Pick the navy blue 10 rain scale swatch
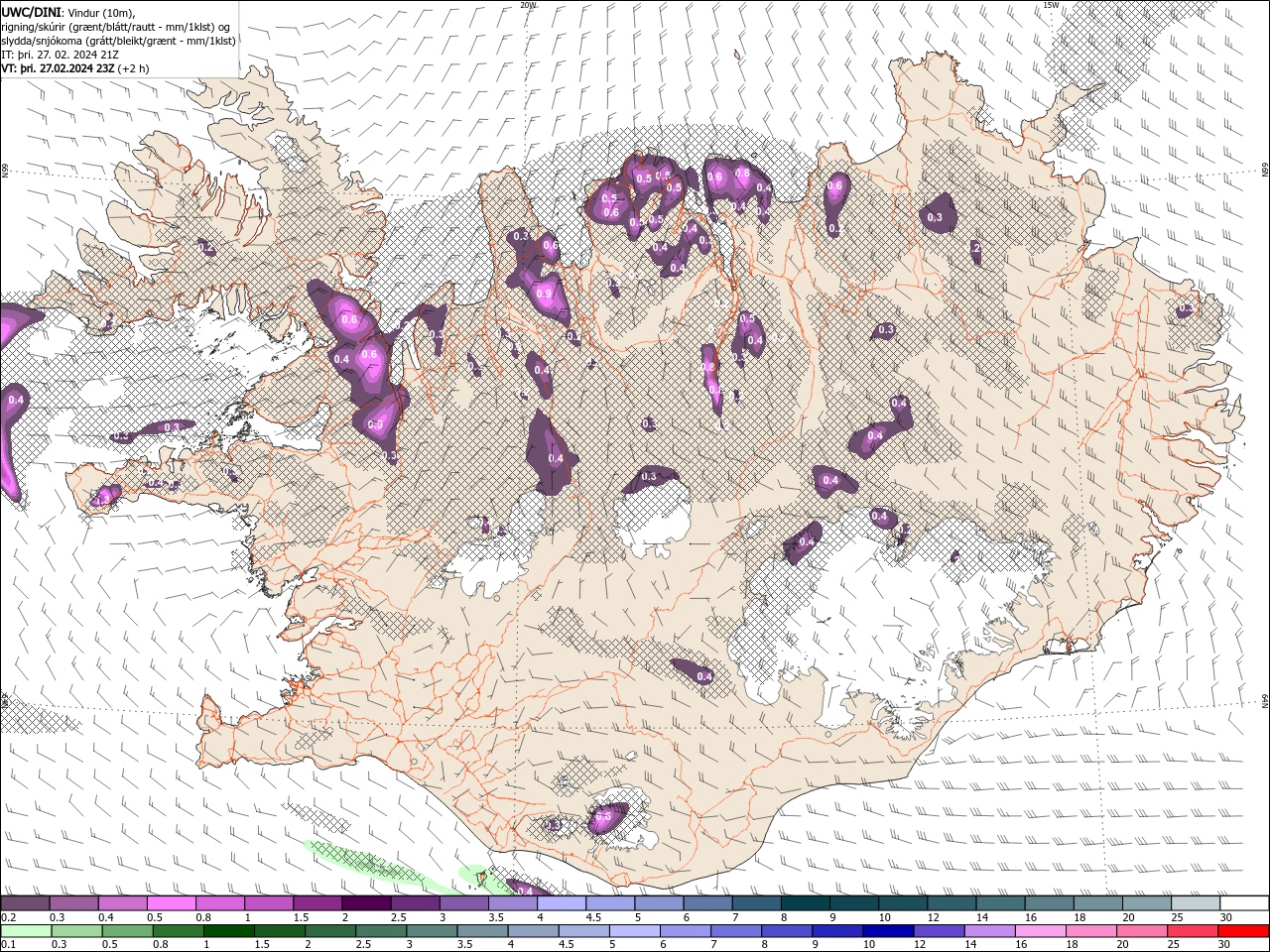Viewport: 1270px width, 952px height. pos(888,931)
